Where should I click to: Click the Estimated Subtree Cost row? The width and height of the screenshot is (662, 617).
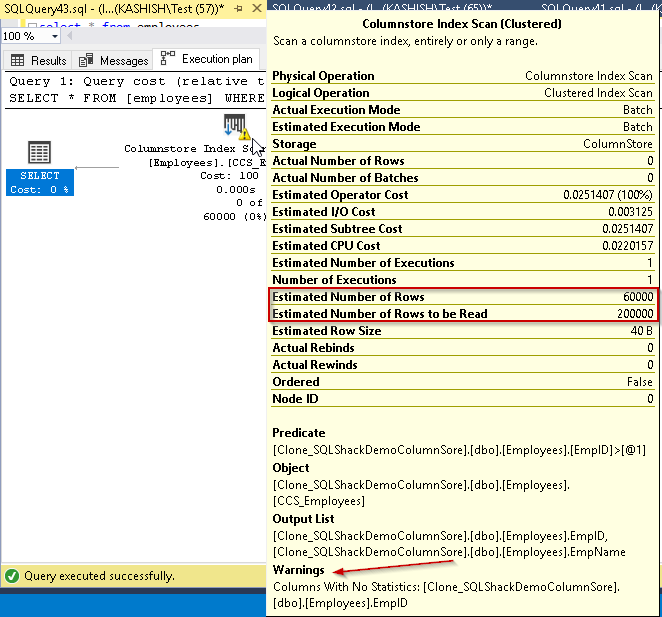pos(462,229)
